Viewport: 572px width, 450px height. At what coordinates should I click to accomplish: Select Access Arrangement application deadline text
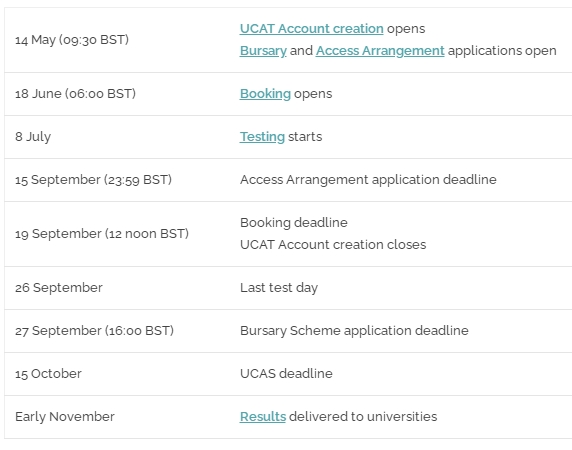tap(368, 180)
